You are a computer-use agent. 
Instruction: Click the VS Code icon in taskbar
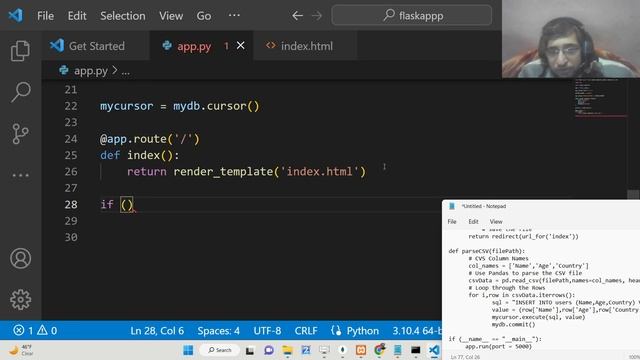[434, 350]
